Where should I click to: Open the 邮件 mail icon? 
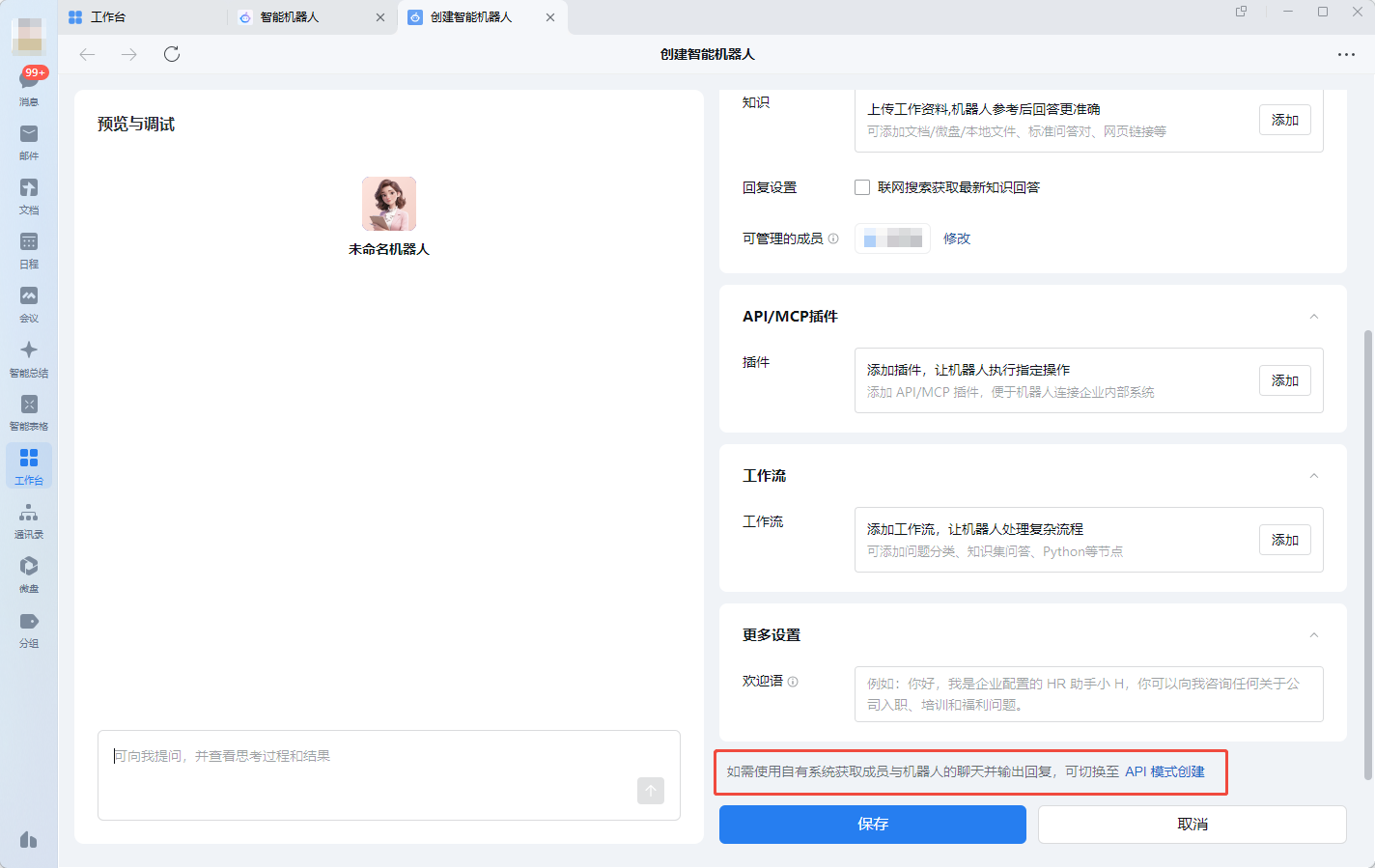point(29,135)
